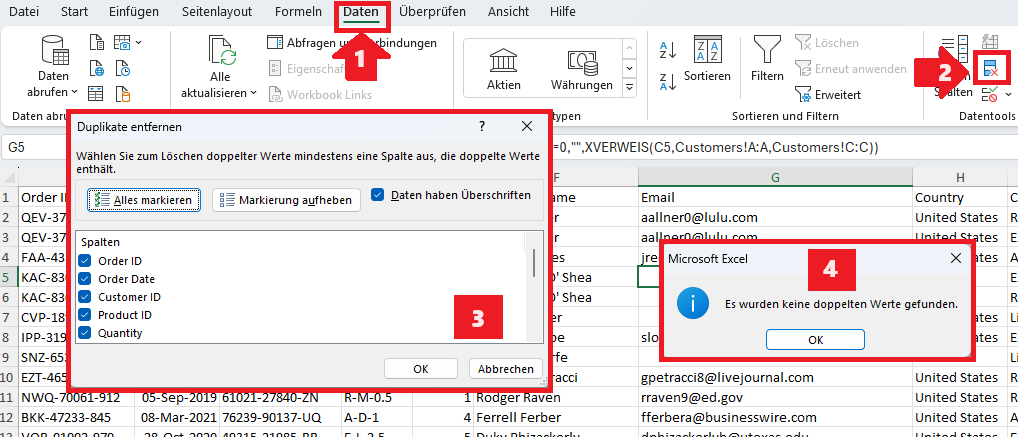Toggle the Daten haben Überschriften checkbox
Image resolution: width=1018 pixels, height=437 pixels.
[x=379, y=194]
